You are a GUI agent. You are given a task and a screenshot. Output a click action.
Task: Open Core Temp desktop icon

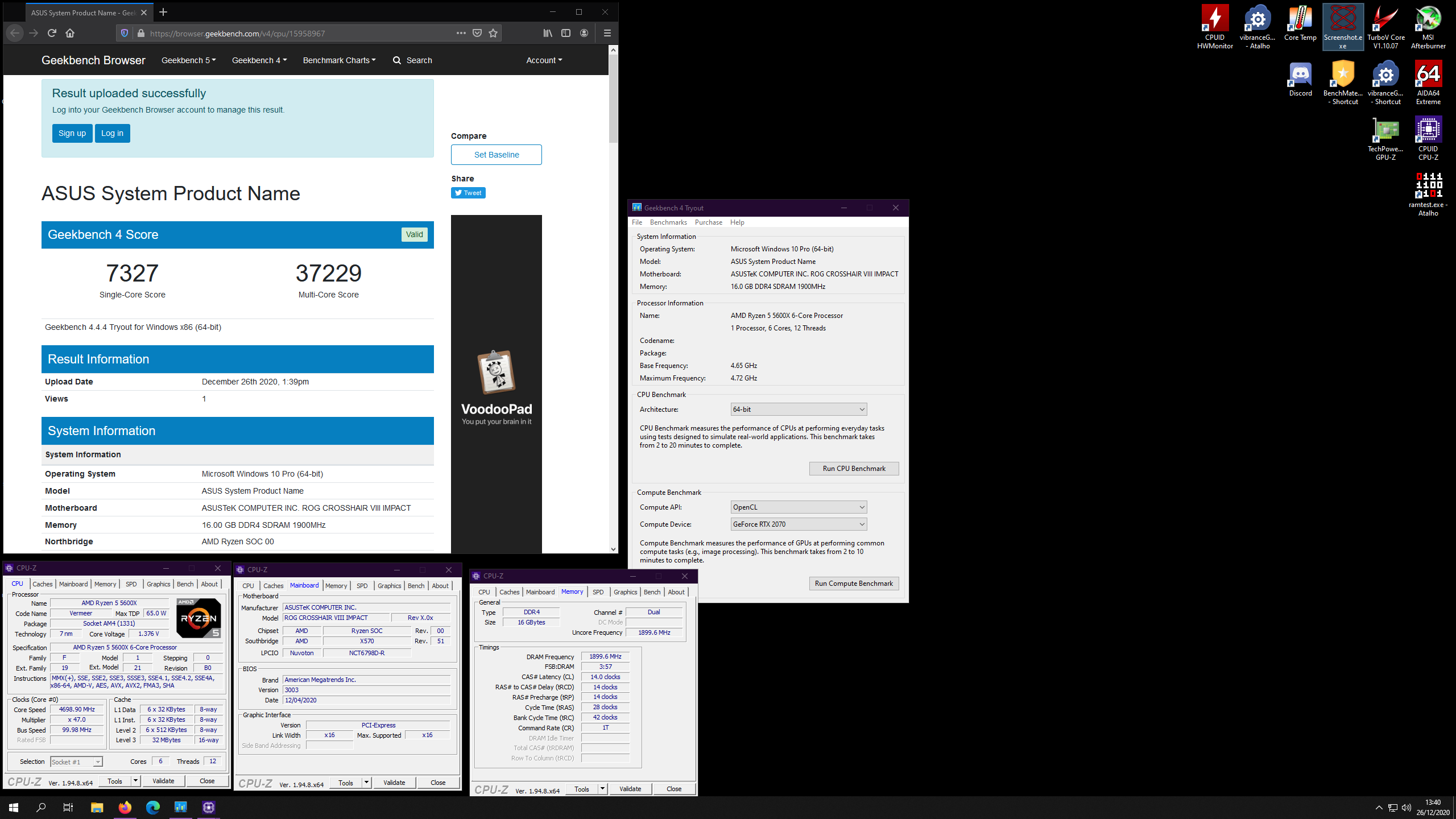(x=1300, y=24)
